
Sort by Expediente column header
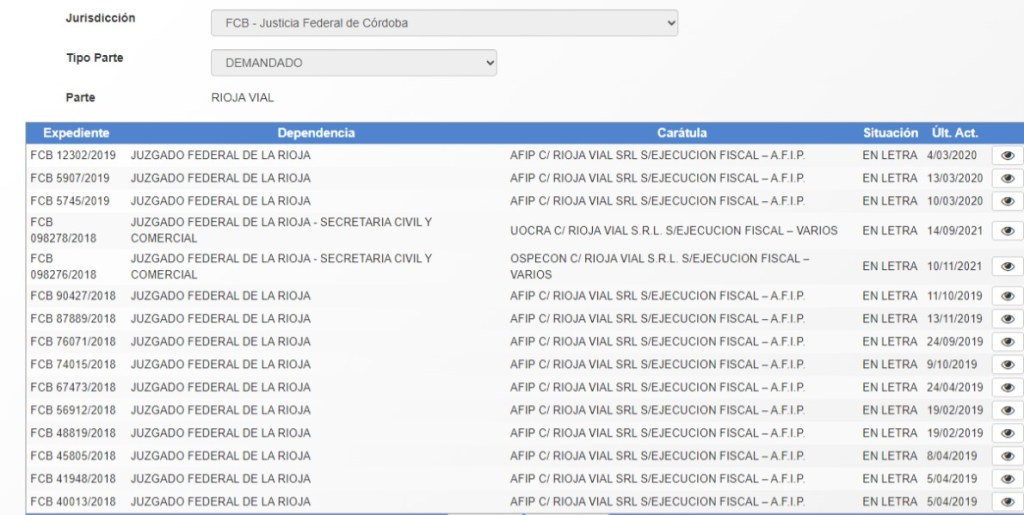(76, 133)
